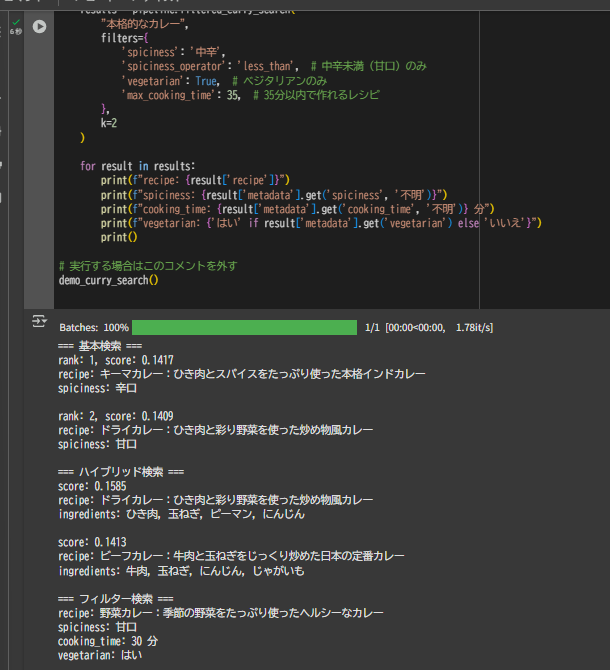Click 'rank: 2, score: 0.1409' output
This screenshot has height=670, width=610.
116,416
